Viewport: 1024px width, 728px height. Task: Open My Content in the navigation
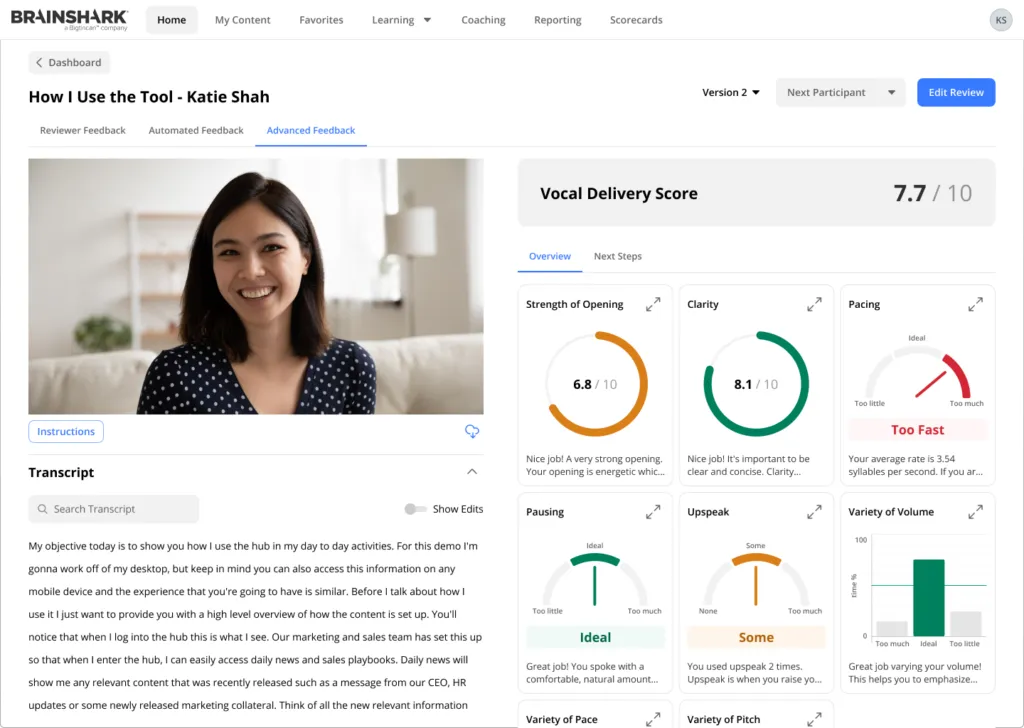242,20
